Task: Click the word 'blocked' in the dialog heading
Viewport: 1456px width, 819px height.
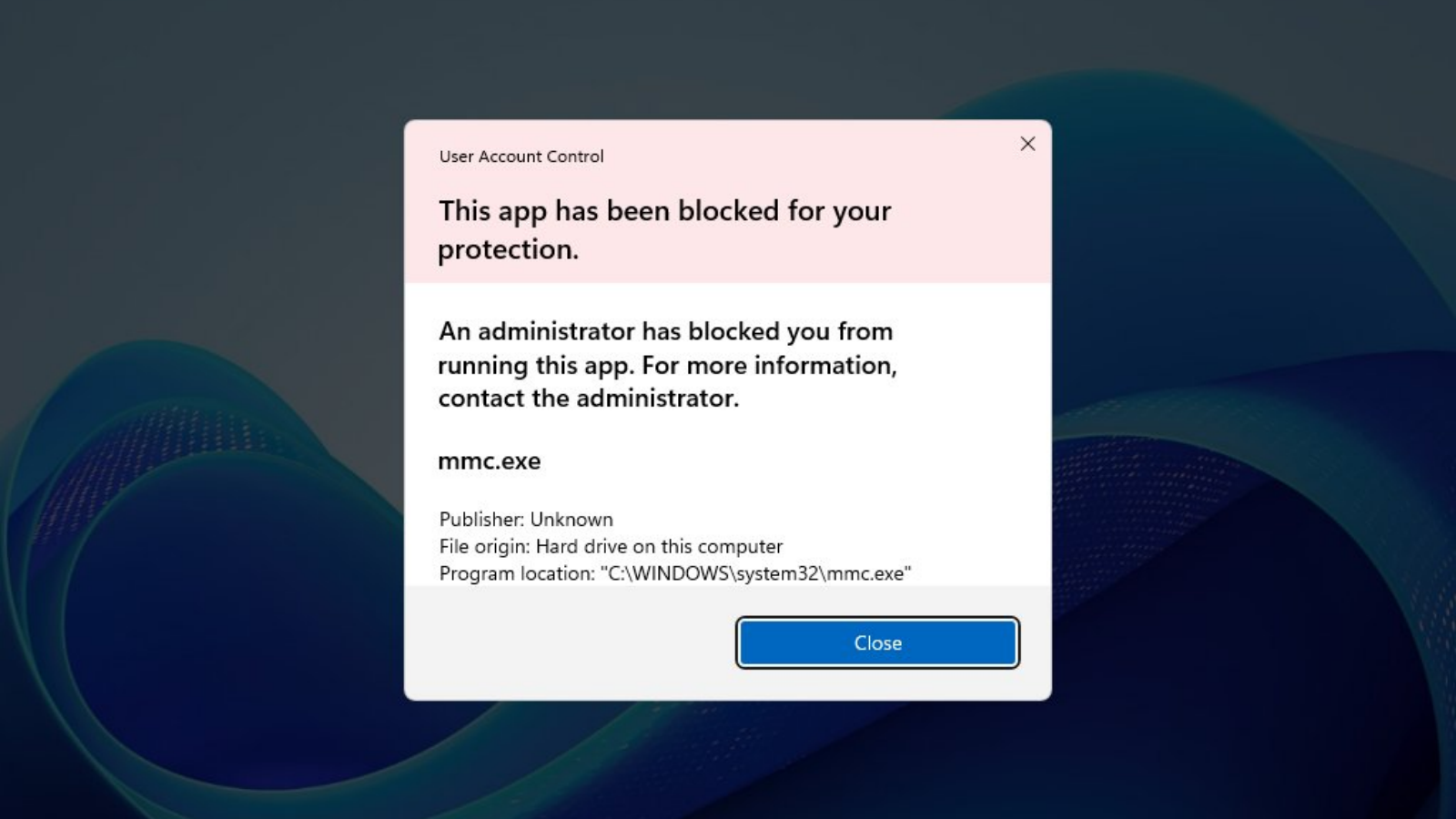Action: pos(728,211)
